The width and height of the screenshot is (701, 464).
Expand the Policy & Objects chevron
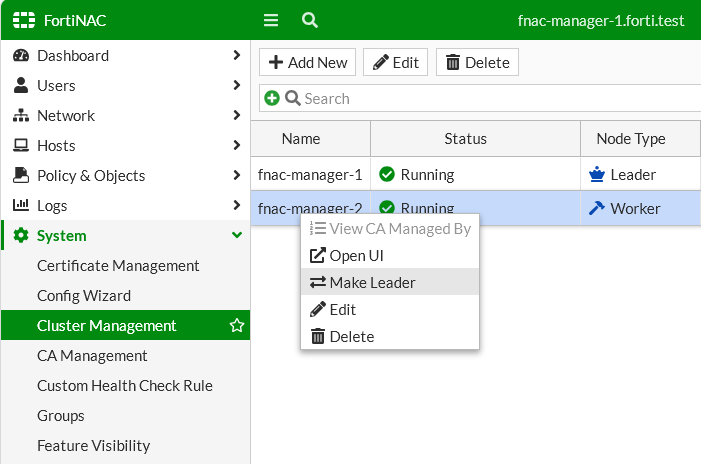click(x=237, y=175)
